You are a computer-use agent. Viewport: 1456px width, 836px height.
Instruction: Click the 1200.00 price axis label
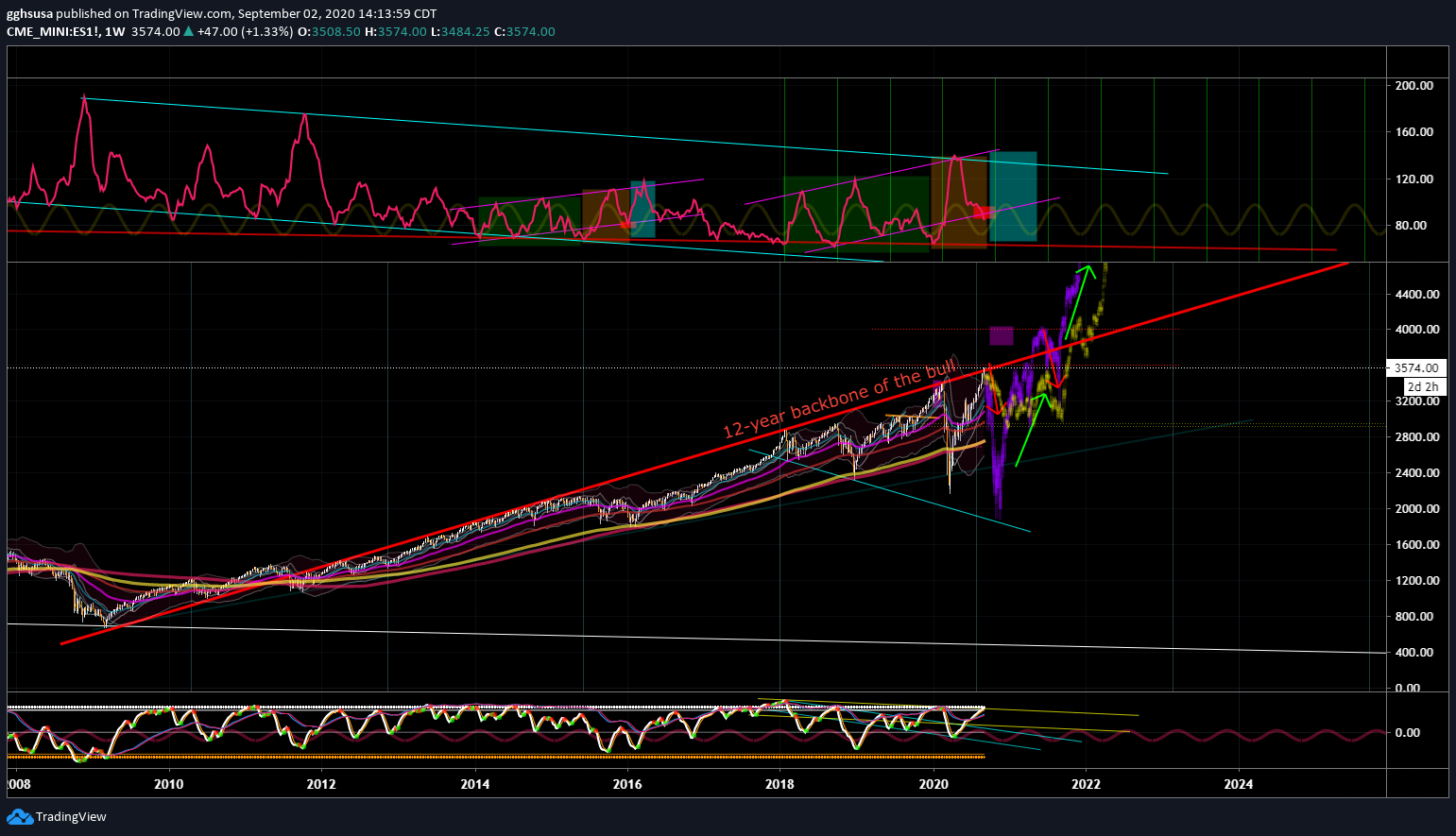1417,581
